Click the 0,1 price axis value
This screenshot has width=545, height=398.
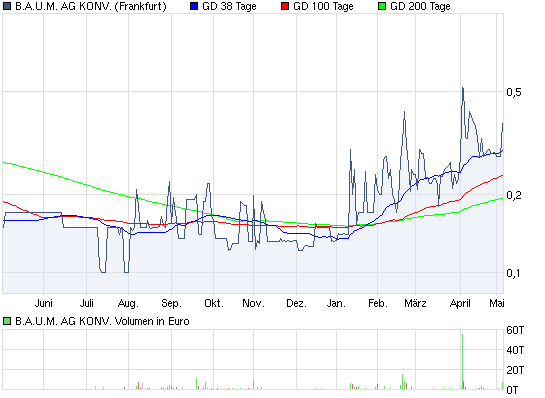coord(514,273)
